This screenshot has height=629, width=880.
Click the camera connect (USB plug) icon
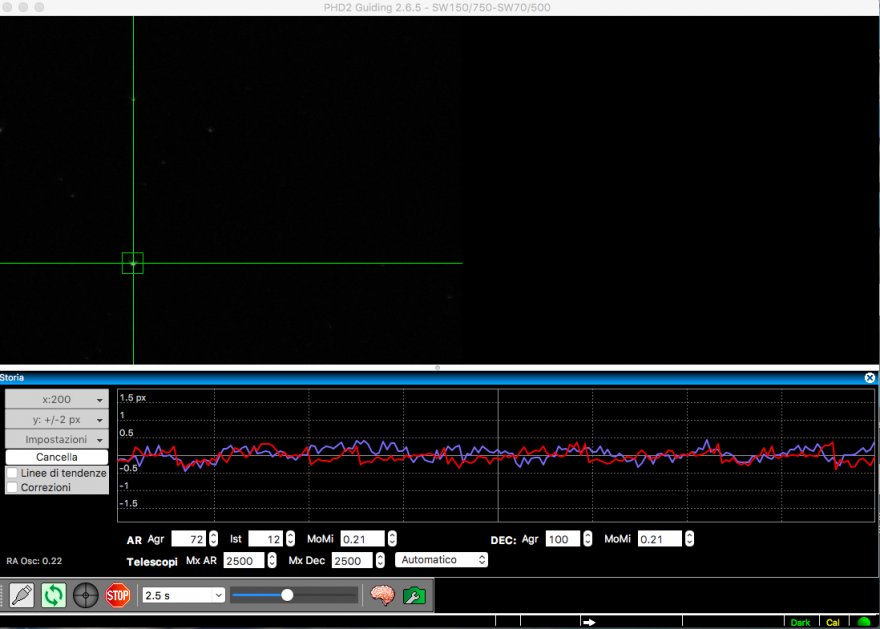(22, 595)
